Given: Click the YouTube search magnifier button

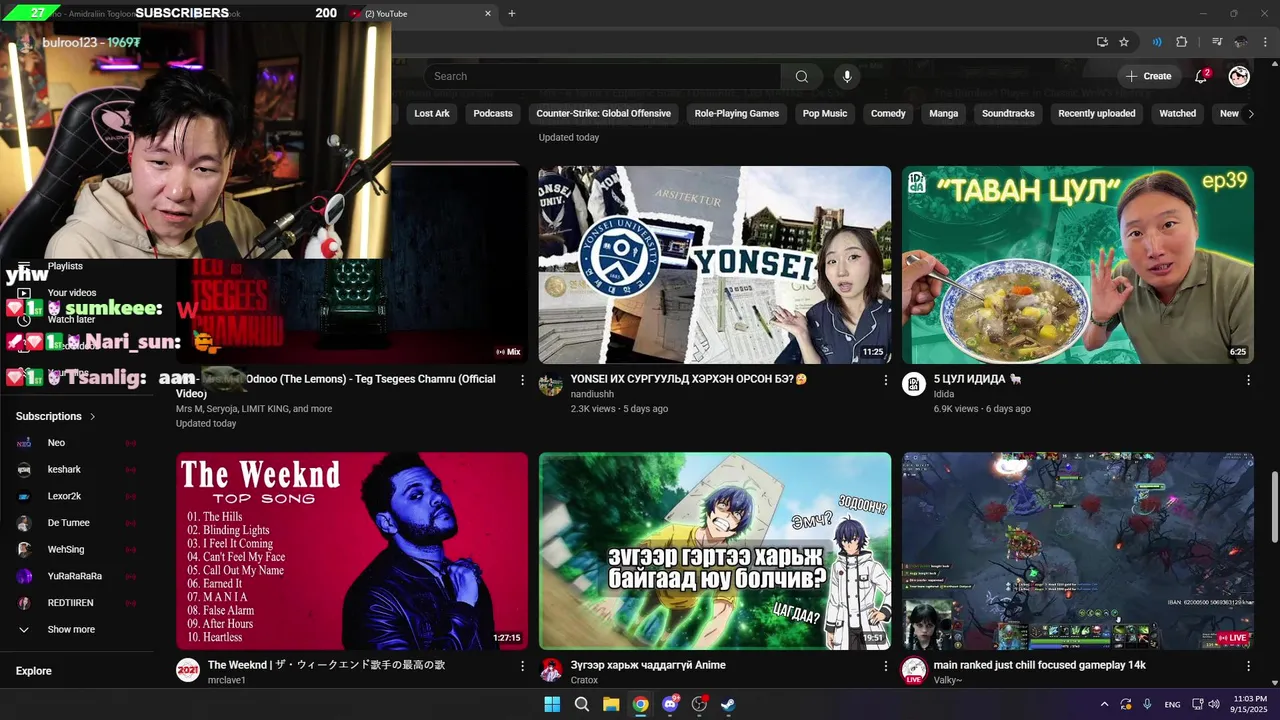Looking at the screenshot, I should point(801,76).
